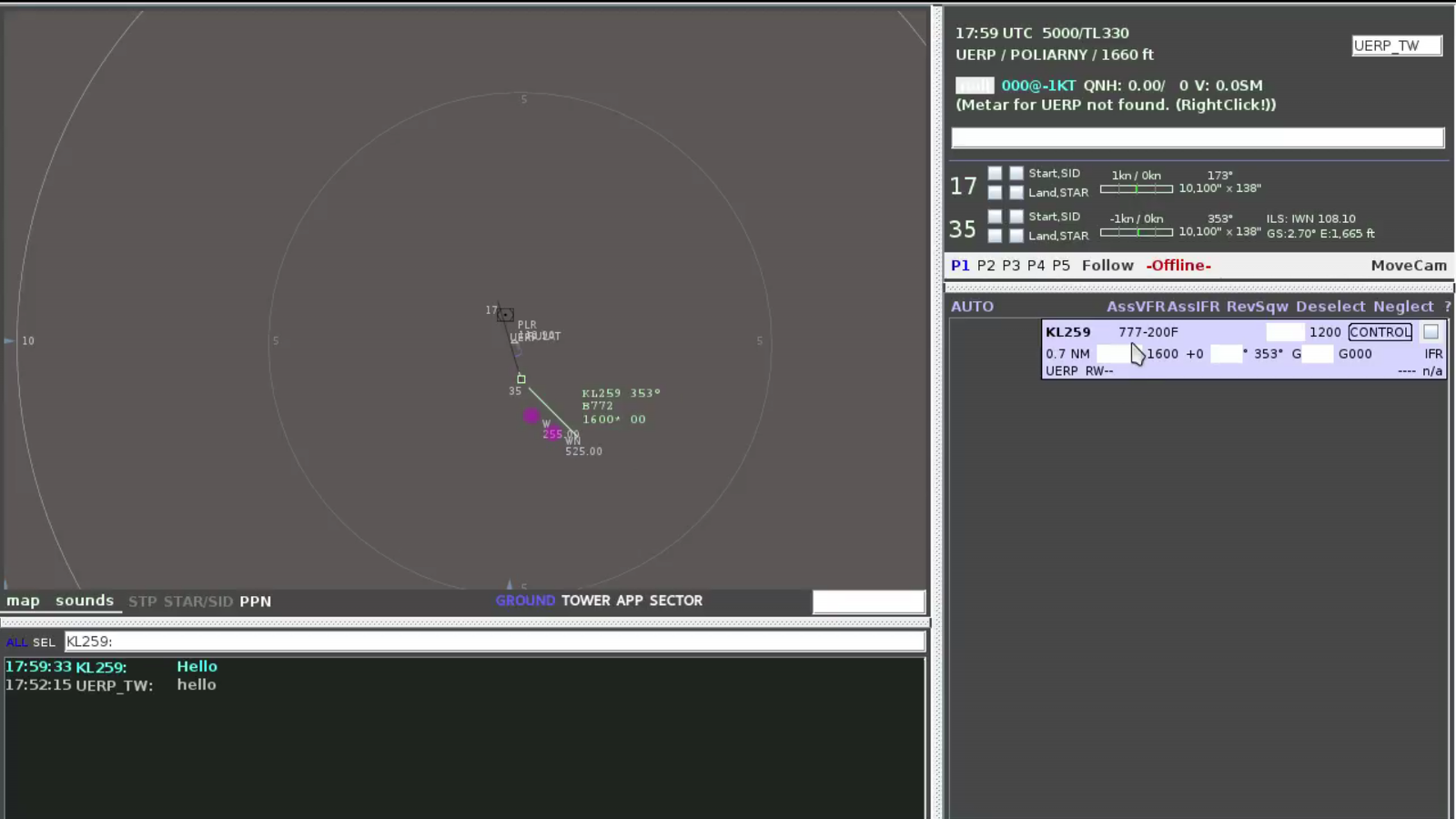Click the runway 17 threshold marker on radar

[505, 315]
